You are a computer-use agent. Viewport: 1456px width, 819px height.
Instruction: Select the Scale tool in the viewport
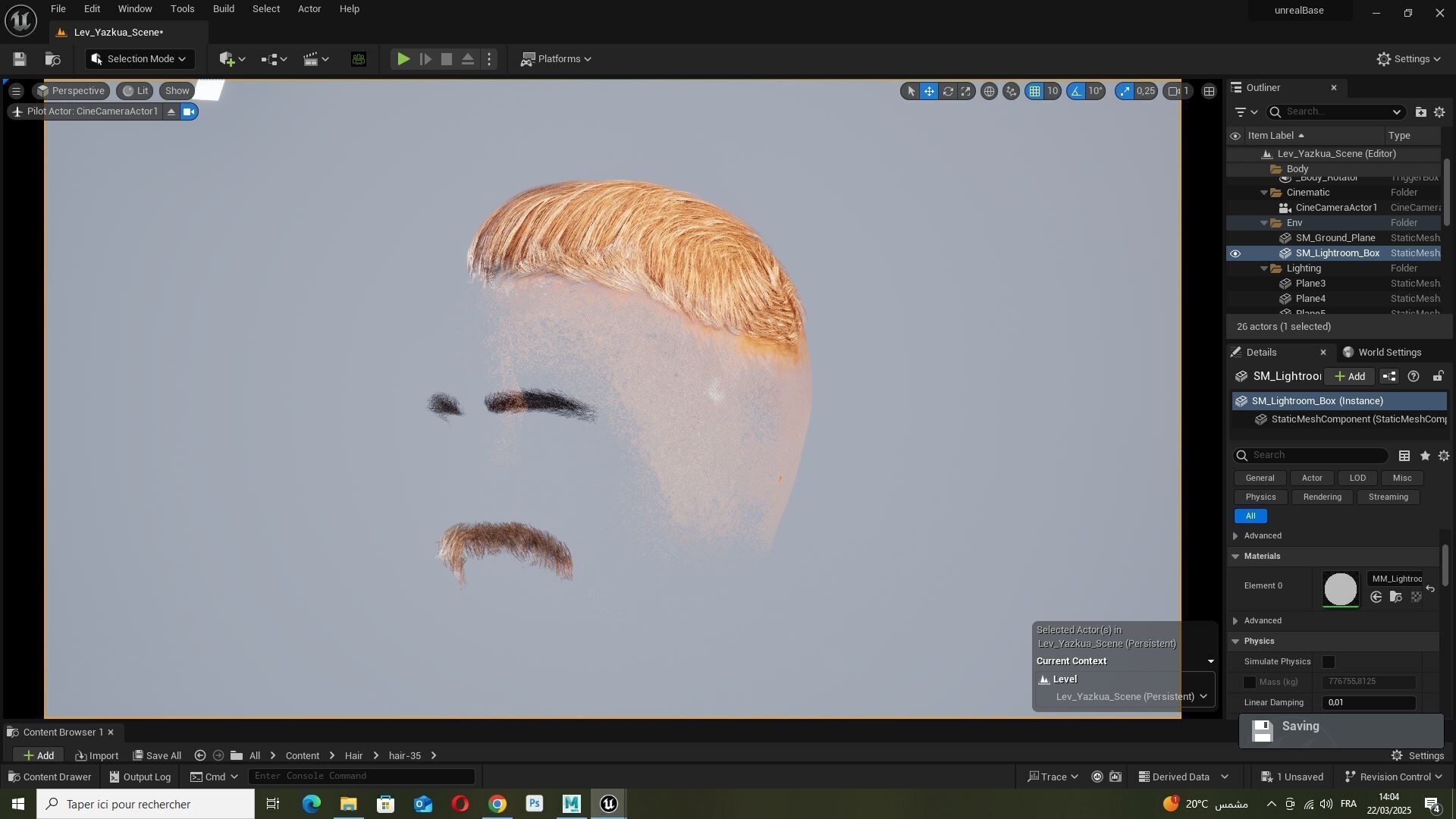point(966,92)
